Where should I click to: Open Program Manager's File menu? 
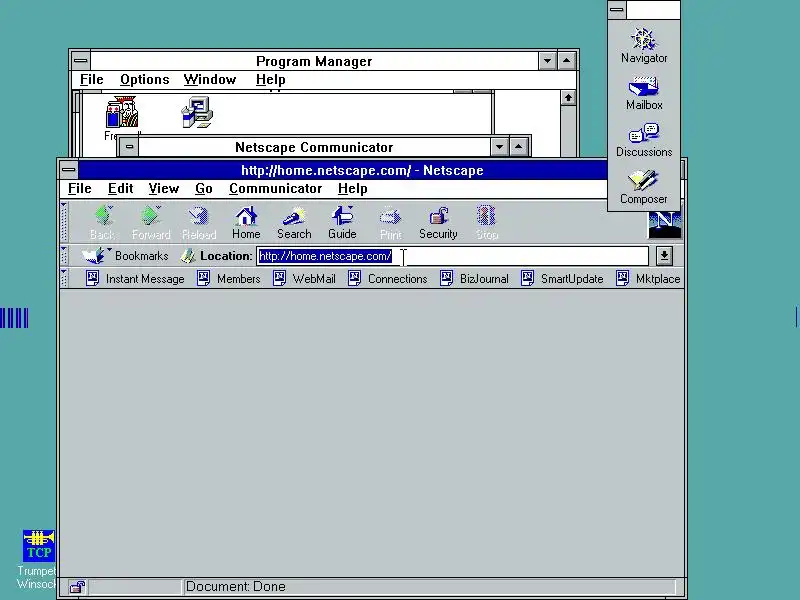click(92, 80)
